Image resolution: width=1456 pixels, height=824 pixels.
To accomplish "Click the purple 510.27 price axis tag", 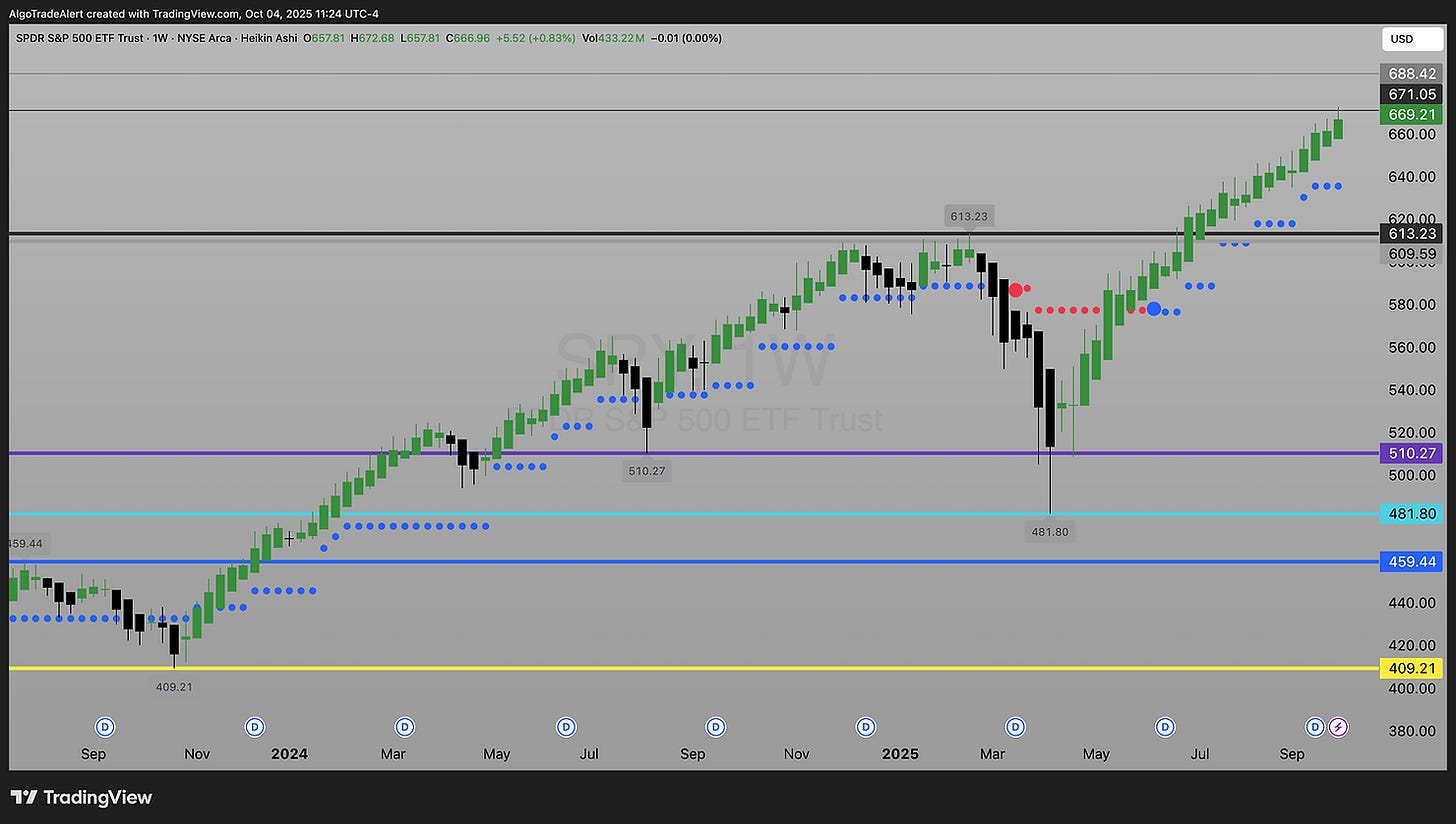I will (1412, 453).
